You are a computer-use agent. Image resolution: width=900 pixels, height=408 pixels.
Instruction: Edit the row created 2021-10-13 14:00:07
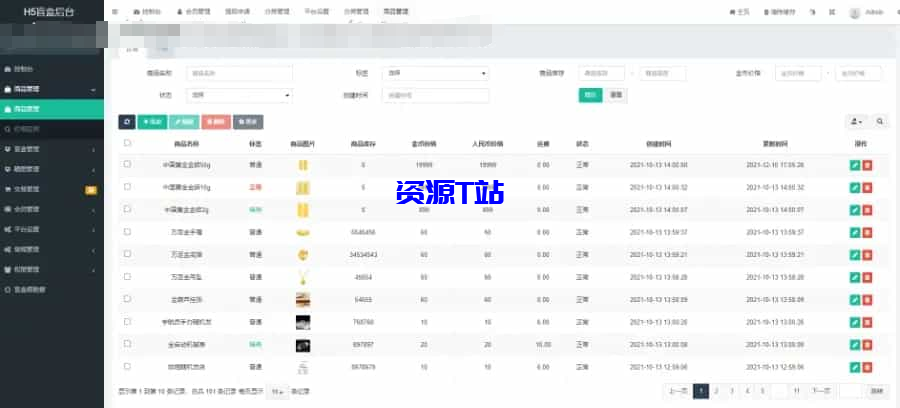[855, 210]
